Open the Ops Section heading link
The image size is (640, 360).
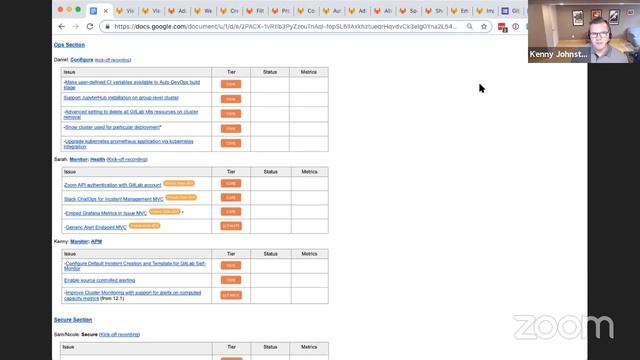(69, 45)
